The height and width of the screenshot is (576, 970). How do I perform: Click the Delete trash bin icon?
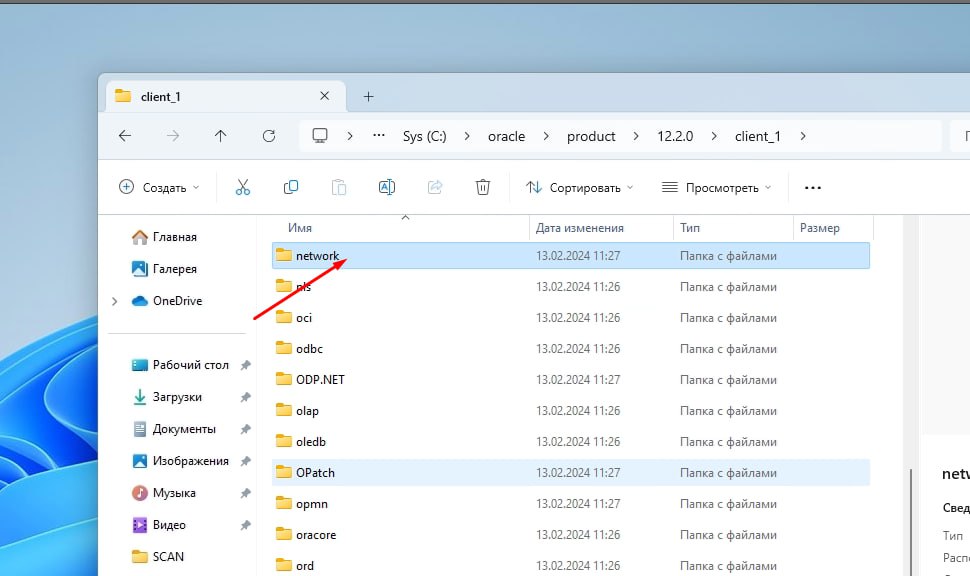[x=483, y=187]
